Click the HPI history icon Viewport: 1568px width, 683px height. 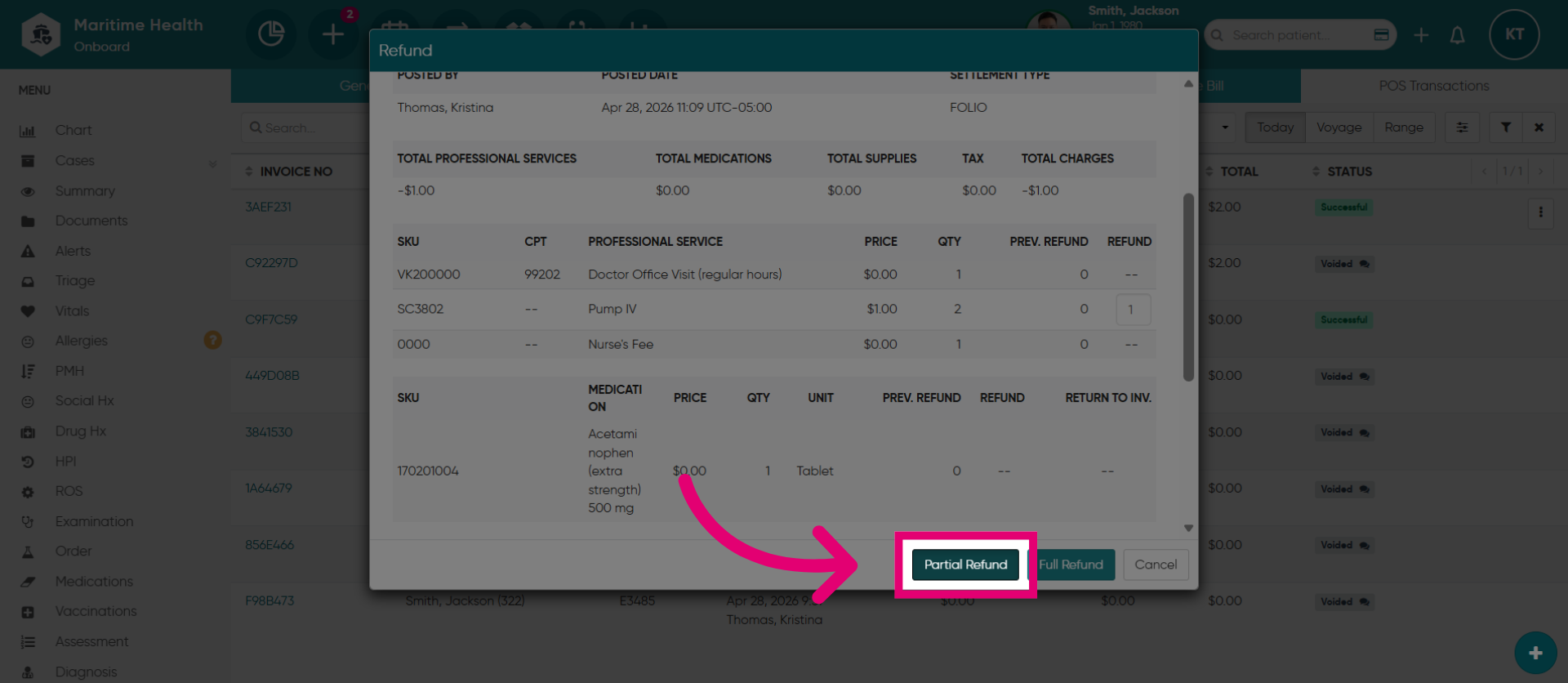coord(28,462)
